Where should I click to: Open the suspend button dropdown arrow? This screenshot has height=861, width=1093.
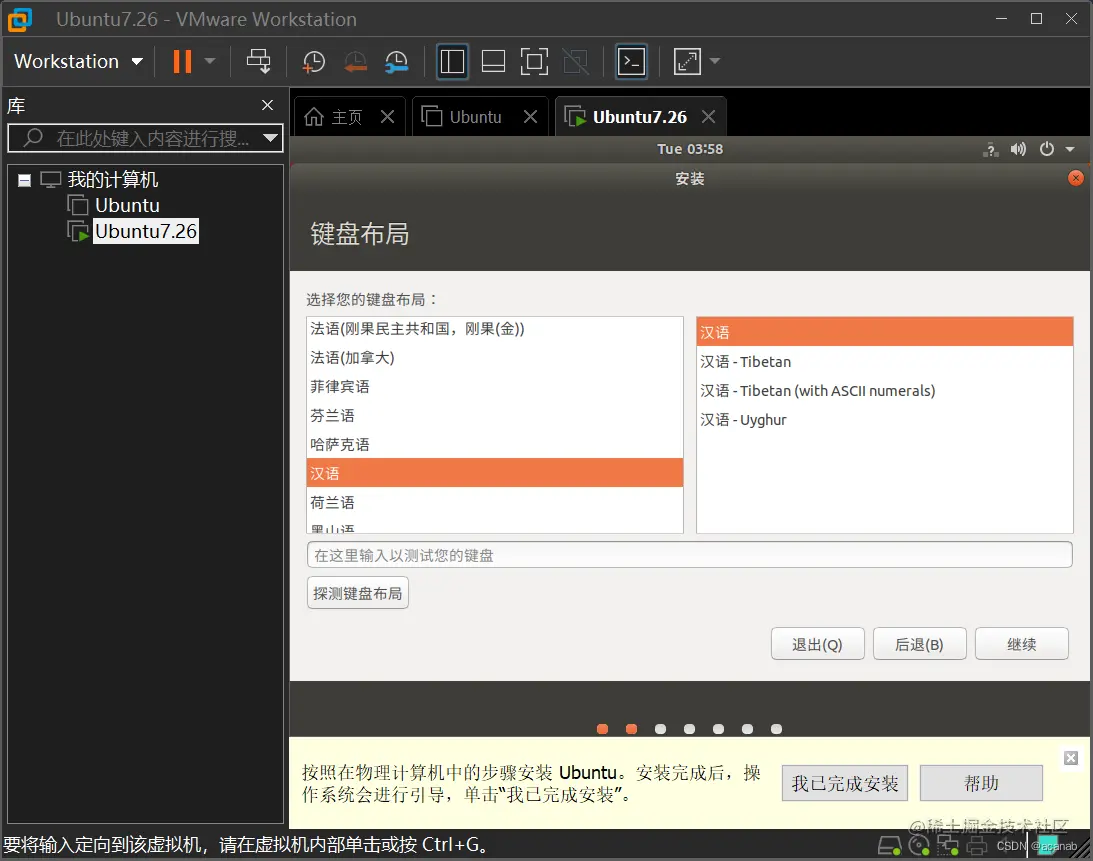point(208,61)
